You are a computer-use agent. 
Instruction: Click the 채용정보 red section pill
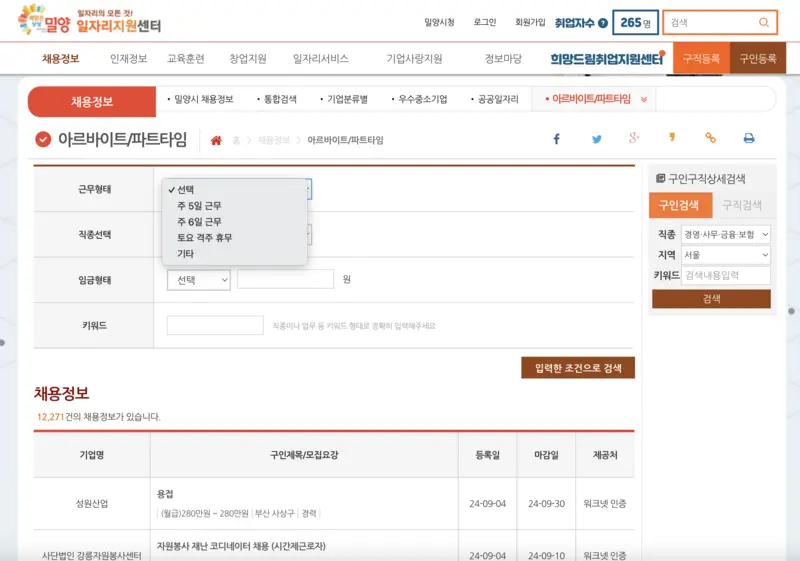point(92,101)
